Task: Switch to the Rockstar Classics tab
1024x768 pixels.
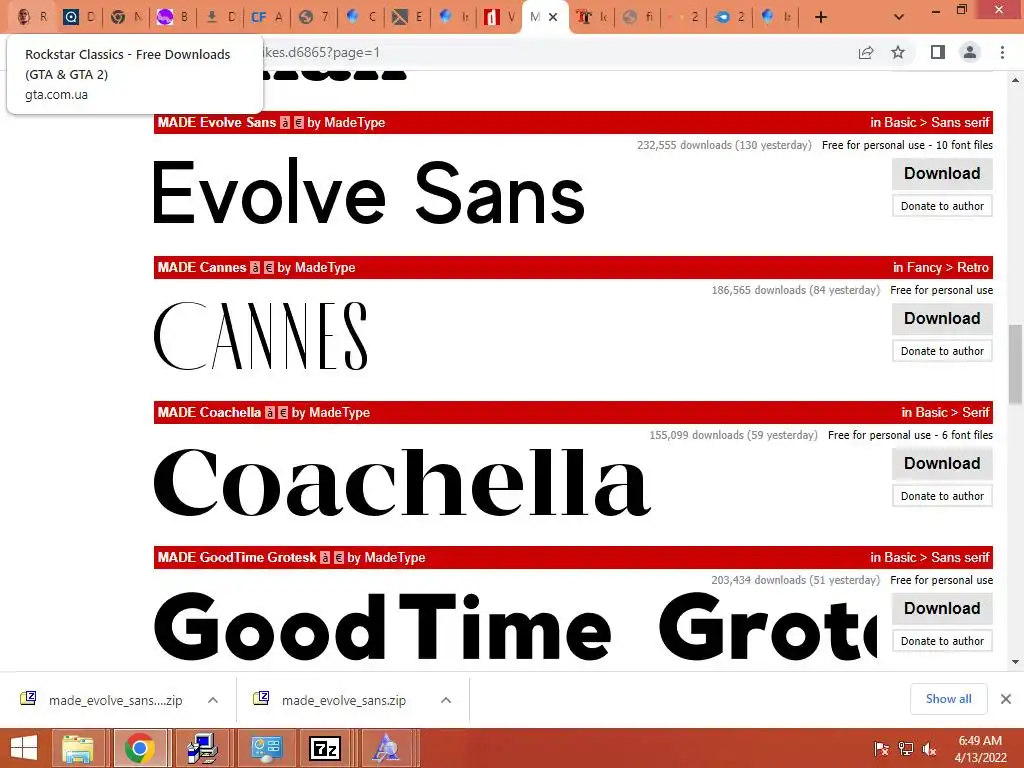Action: tap(31, 17)
